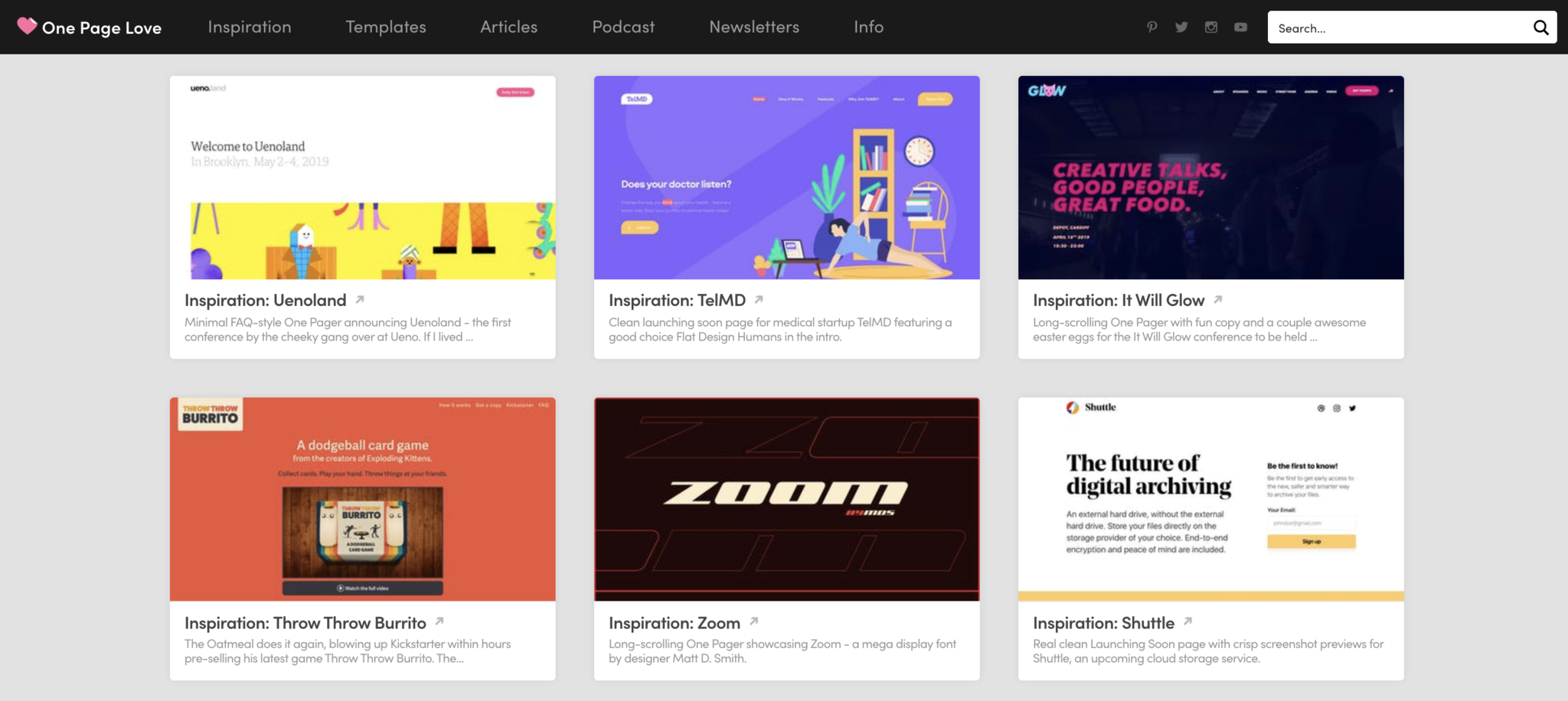This screenshot has height=701, width=1568.
Task: Open the TelMD preview thumbnail
Action: tap(786, 178)
